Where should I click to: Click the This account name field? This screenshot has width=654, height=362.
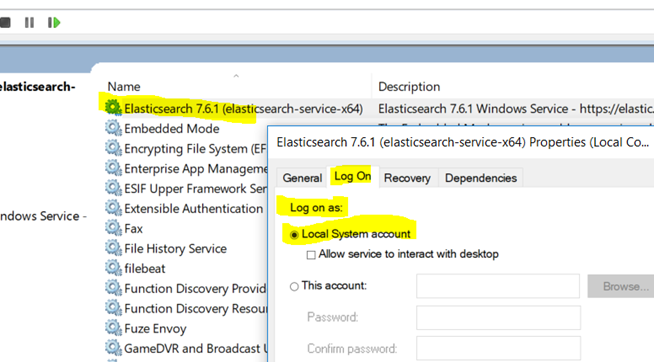tap(498, 286)
